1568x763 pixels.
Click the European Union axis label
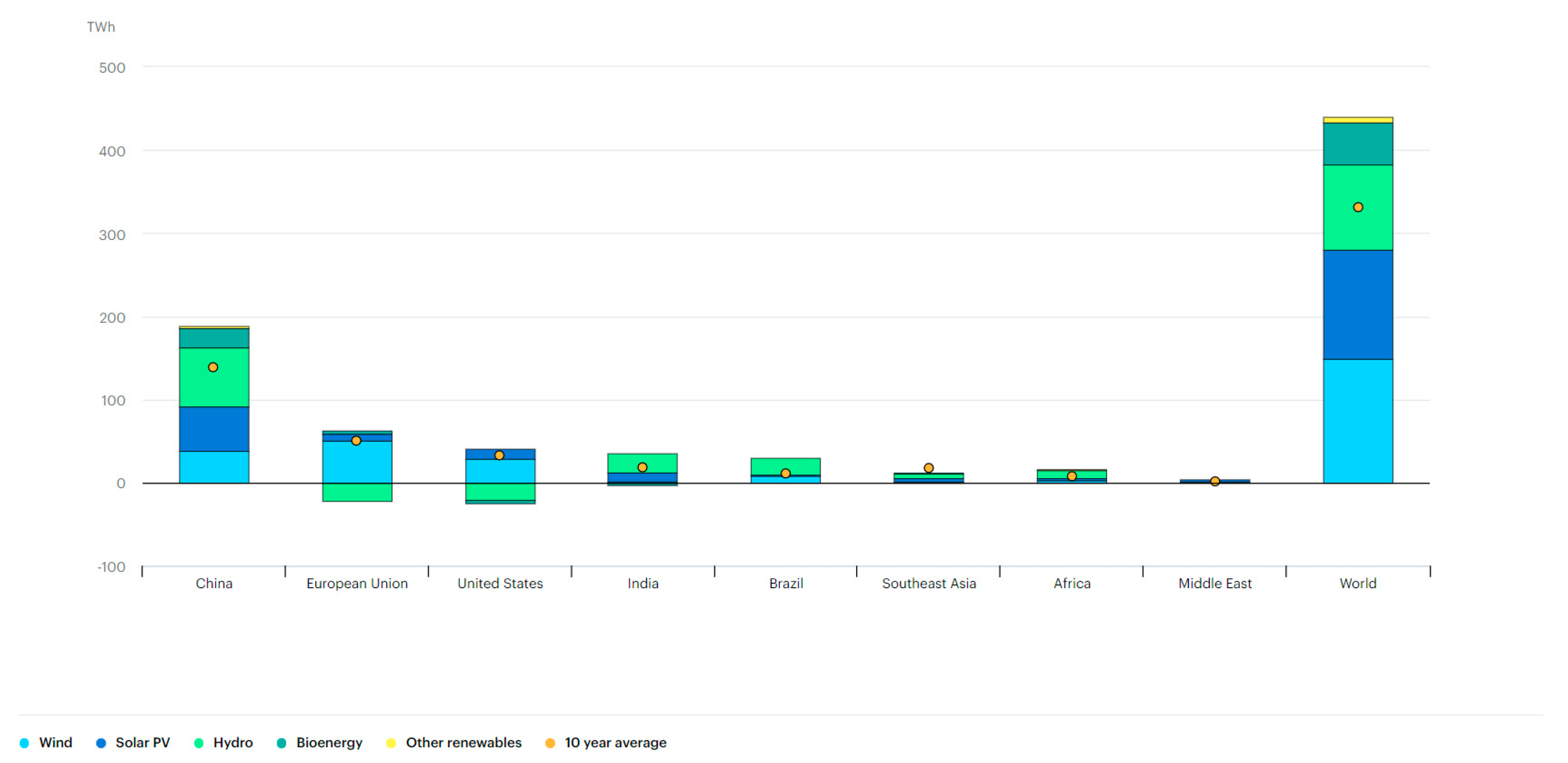(357, 583)
